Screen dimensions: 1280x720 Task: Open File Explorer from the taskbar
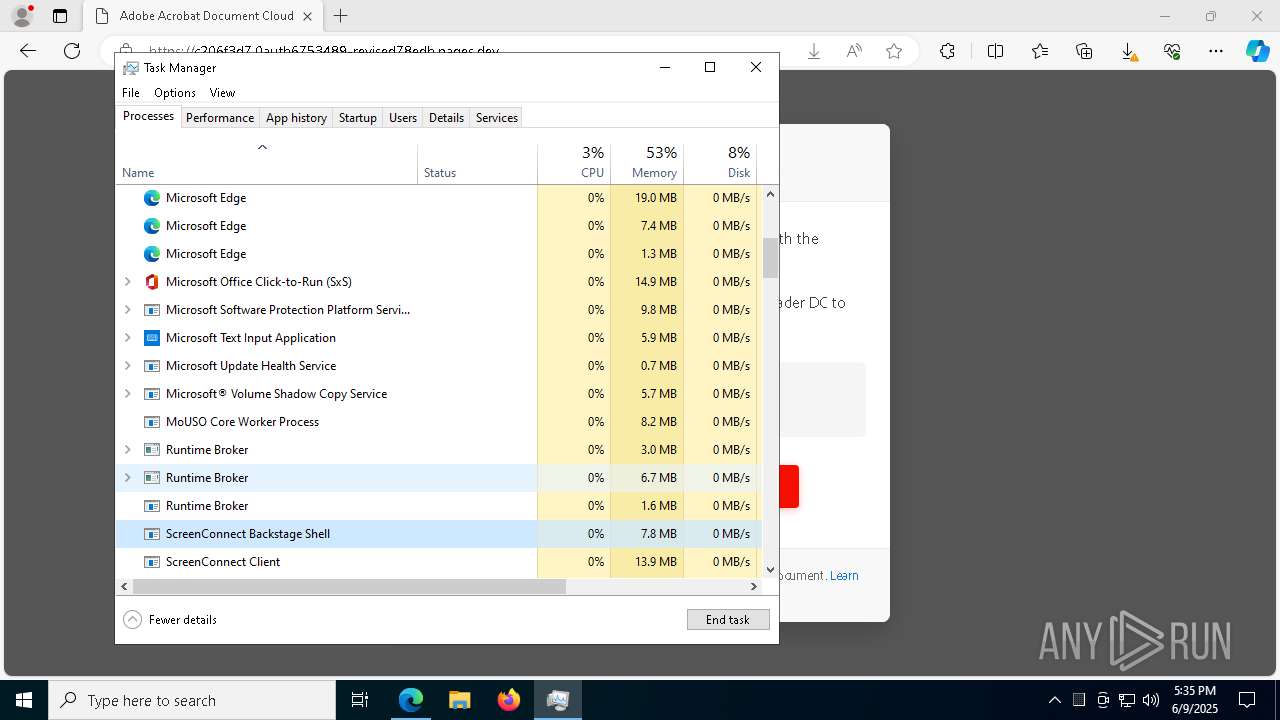point(460,700)
